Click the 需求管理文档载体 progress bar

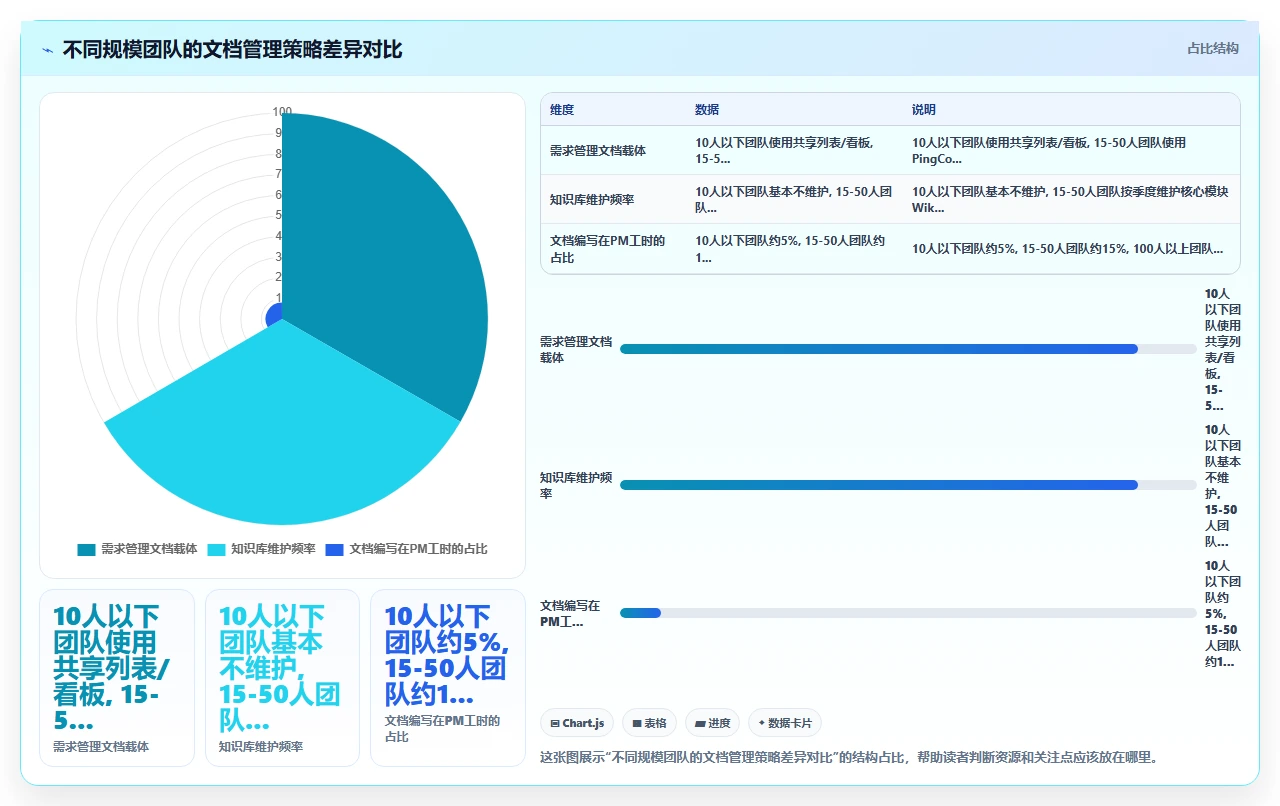[908, 349]
